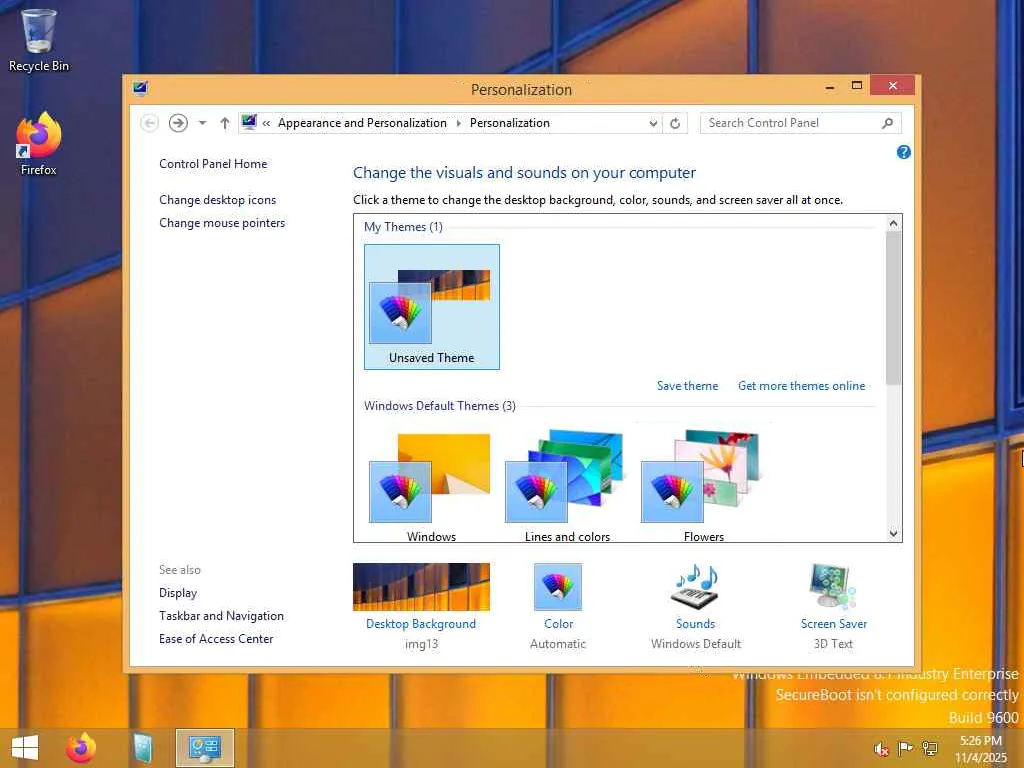Select the Personalization breadcrumb item
The image size is (1024, 768).
[510, 123]
